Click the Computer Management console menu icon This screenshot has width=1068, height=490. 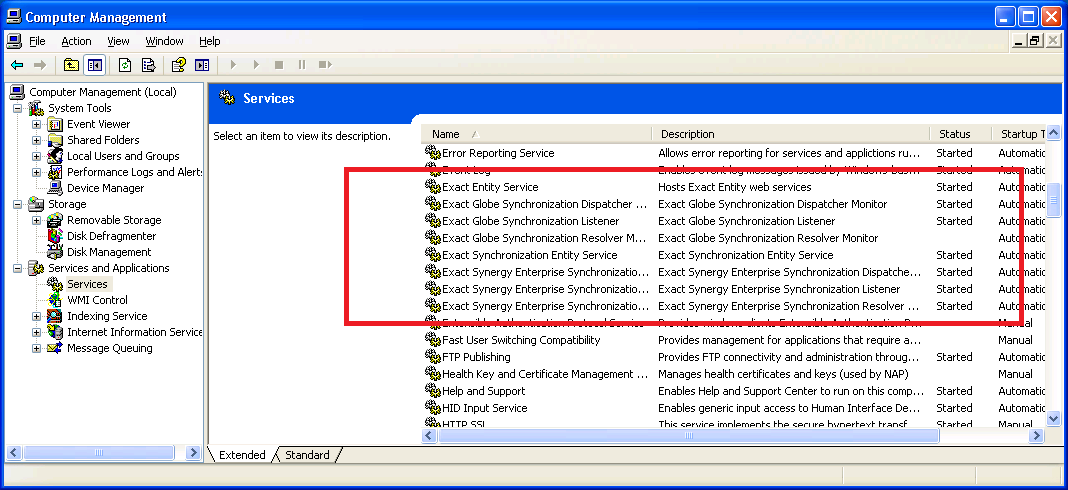click(14, 41)
